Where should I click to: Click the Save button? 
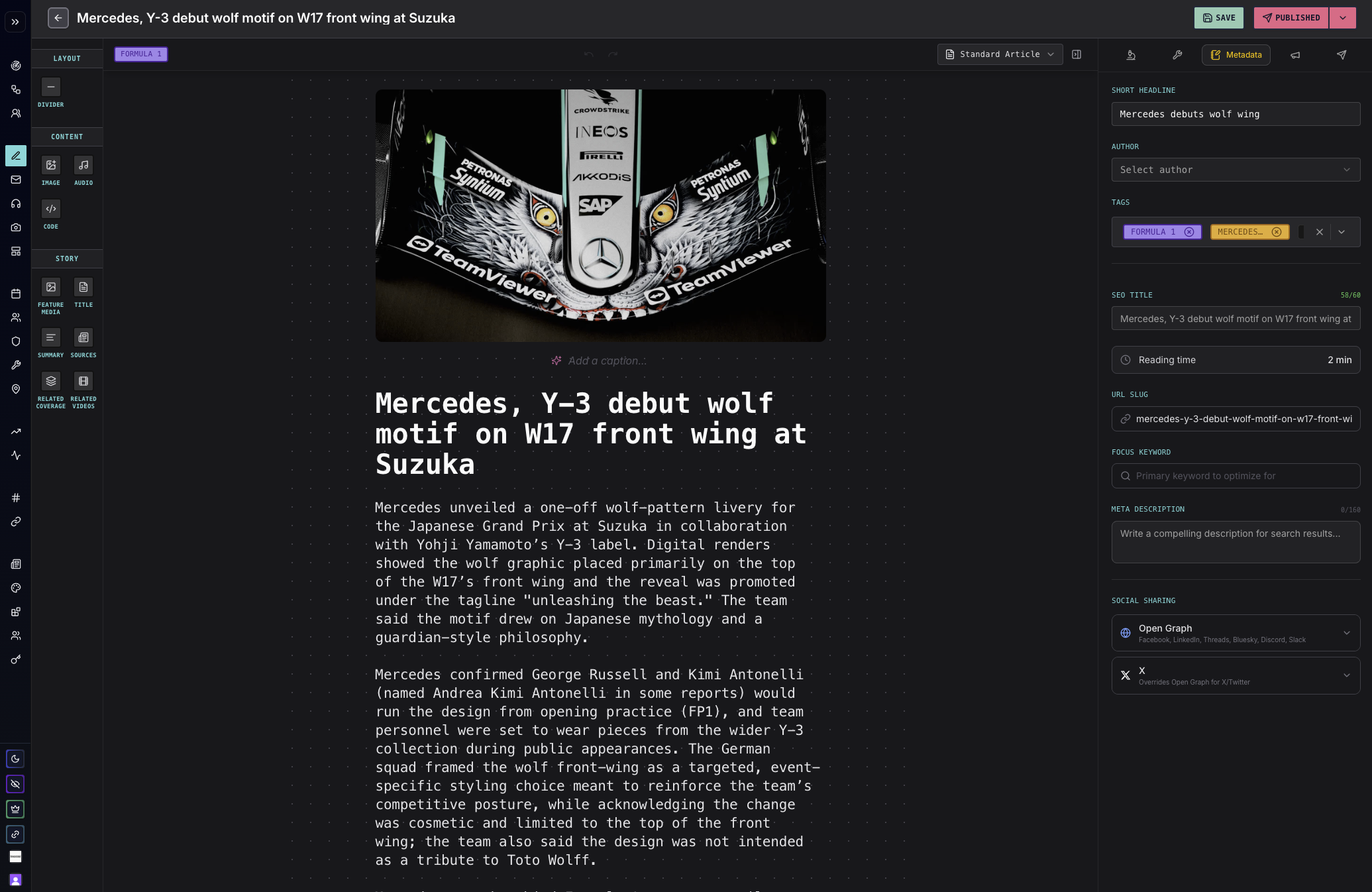1218,18
